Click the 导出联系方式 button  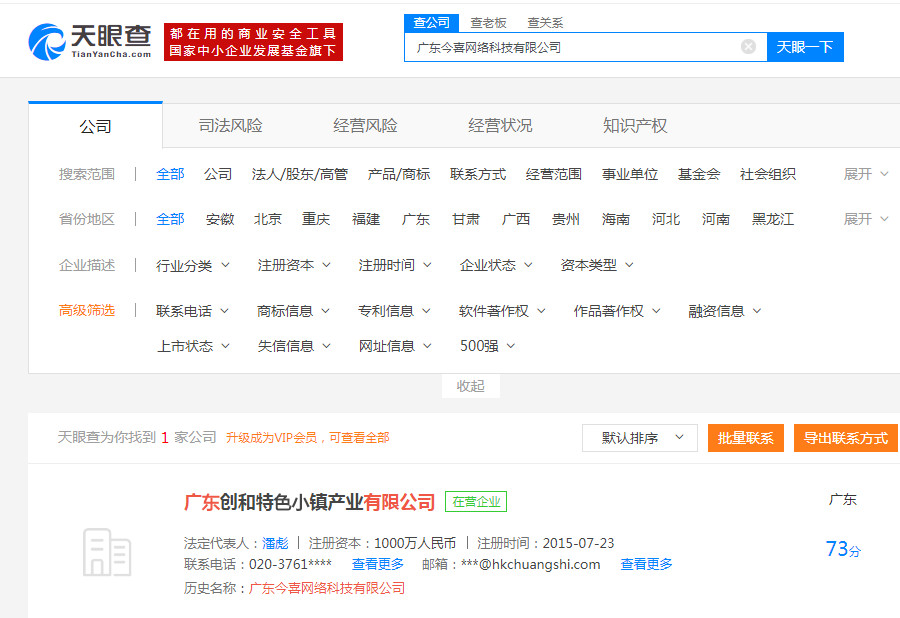846,438
